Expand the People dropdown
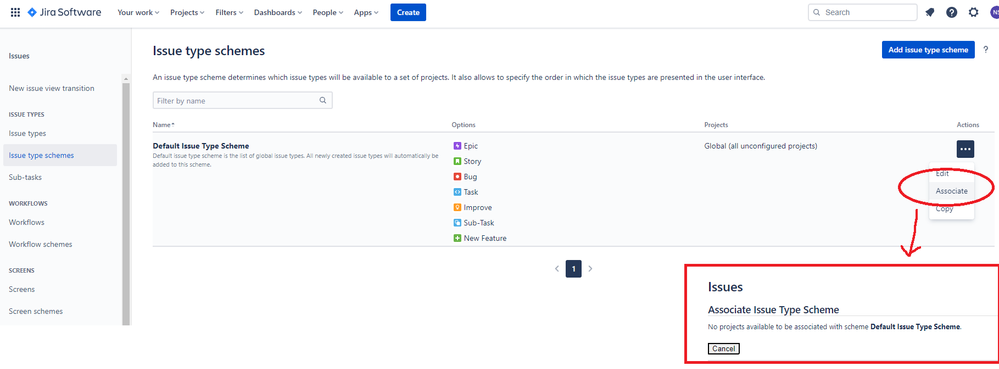Screen dimensions: 999x369 [x=327, y=12]
